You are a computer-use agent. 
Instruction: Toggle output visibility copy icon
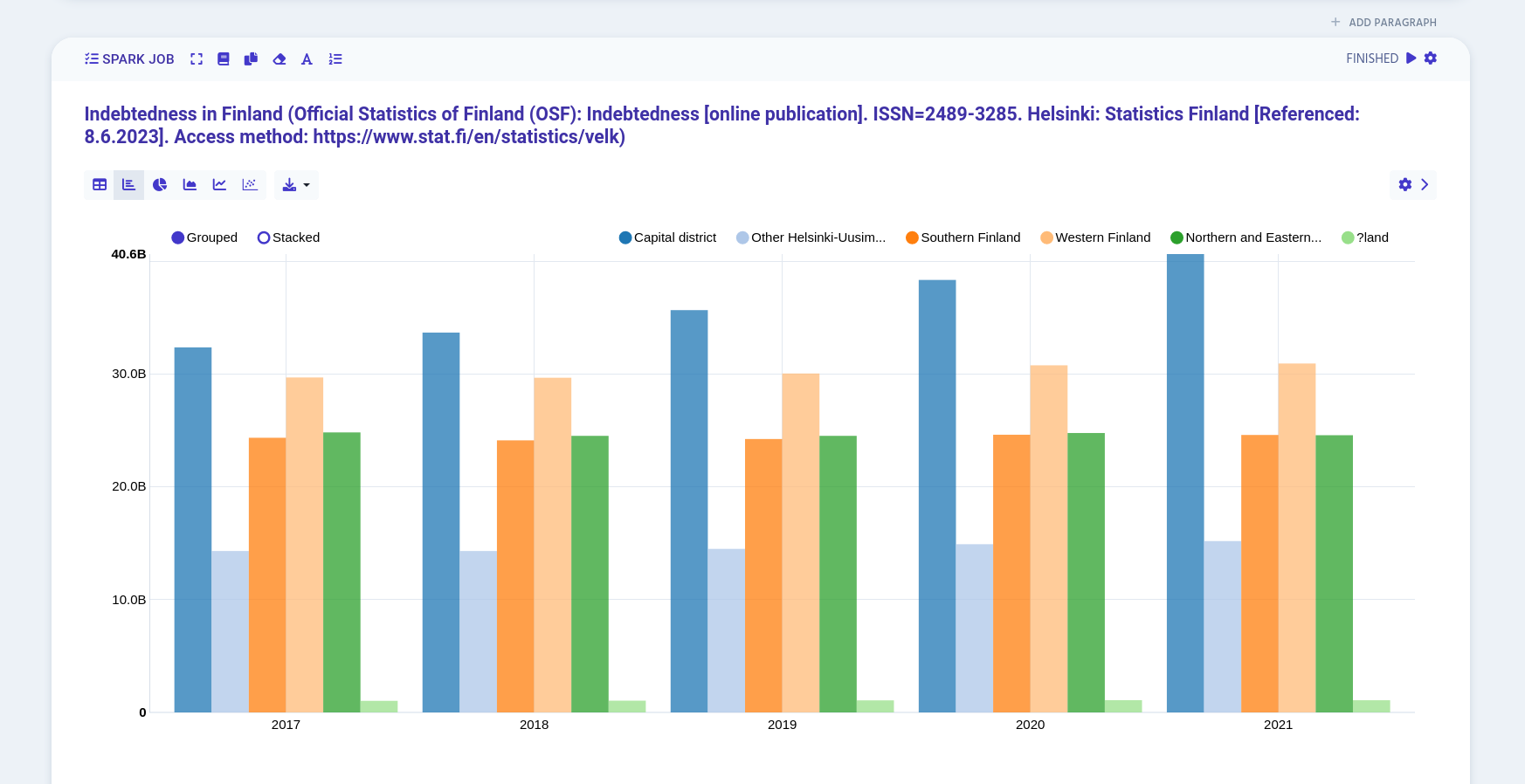(x=251, y=59)
